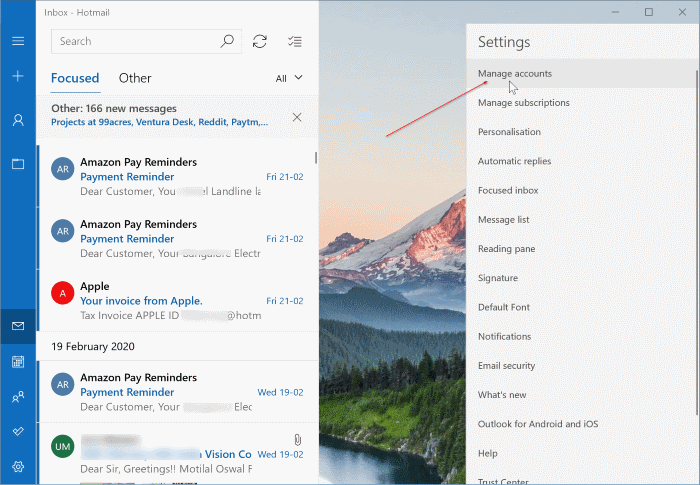Maximize the Mail window
Viewport: 700px width, 485px height.
(649, 12)
